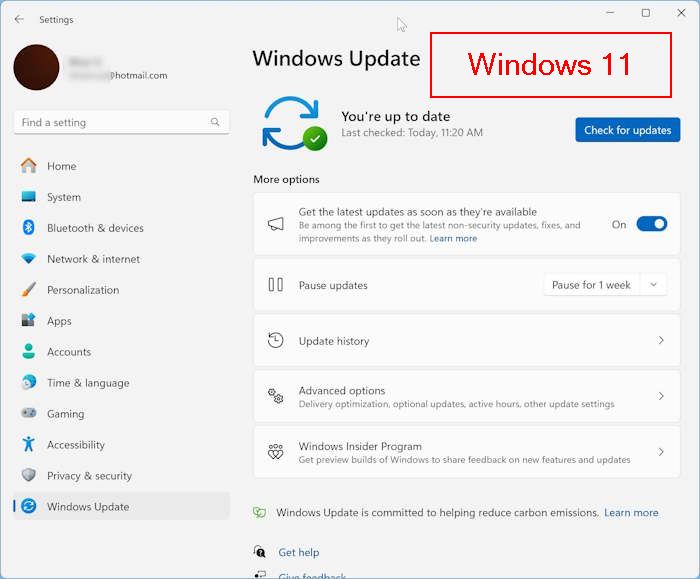Open Gaming settings label
Image resolution: width=700 pixels, height=579 pixels.
click(65, 414)
